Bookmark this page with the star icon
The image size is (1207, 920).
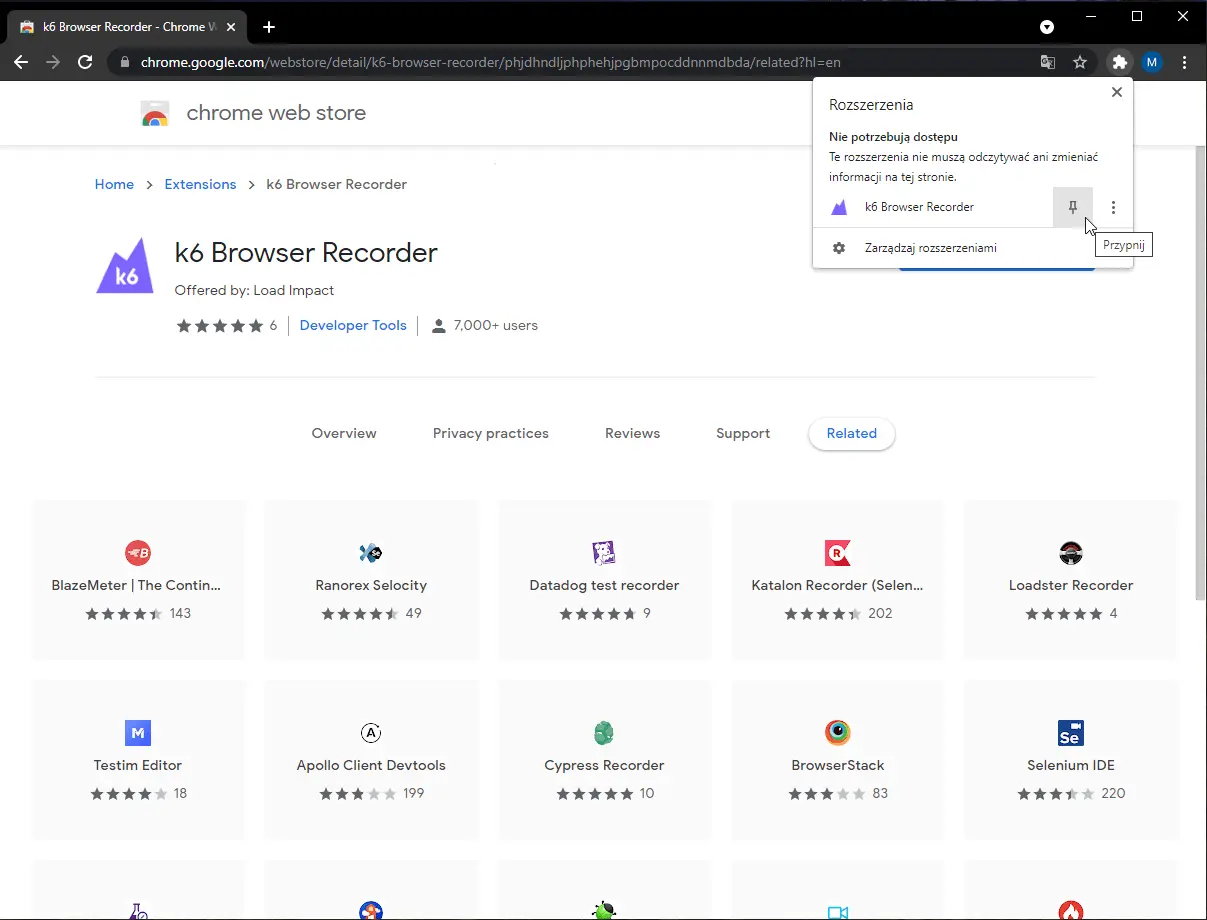[x=1081, y=62]
